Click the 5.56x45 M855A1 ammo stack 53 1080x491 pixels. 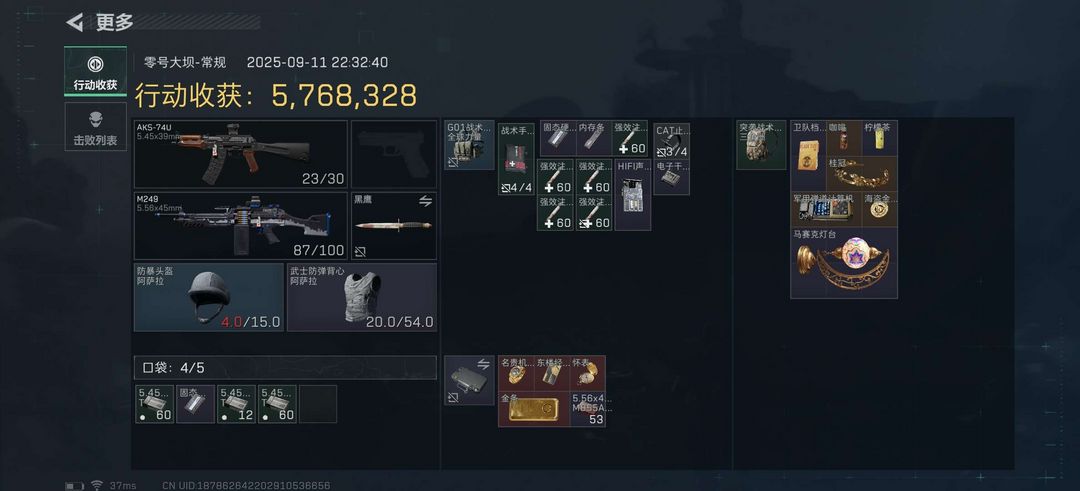click(x=588, y=409)
